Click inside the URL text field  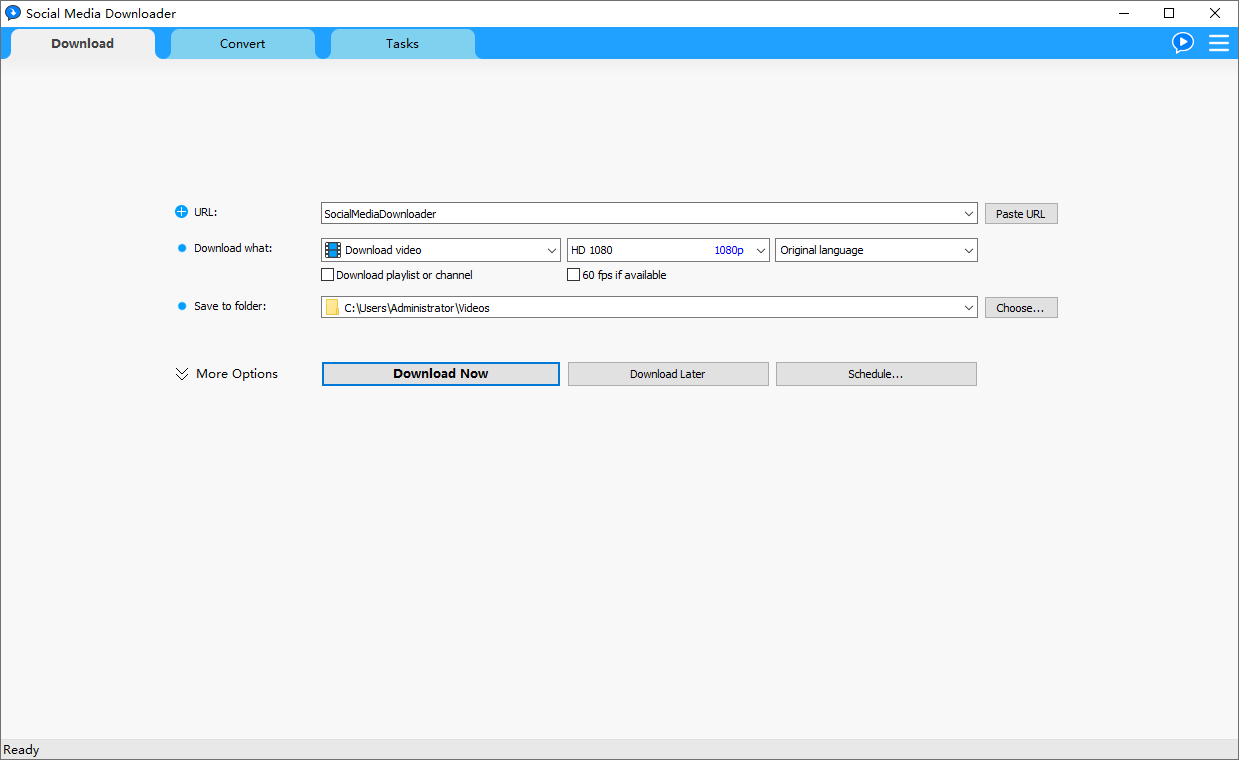click(640, 214)
